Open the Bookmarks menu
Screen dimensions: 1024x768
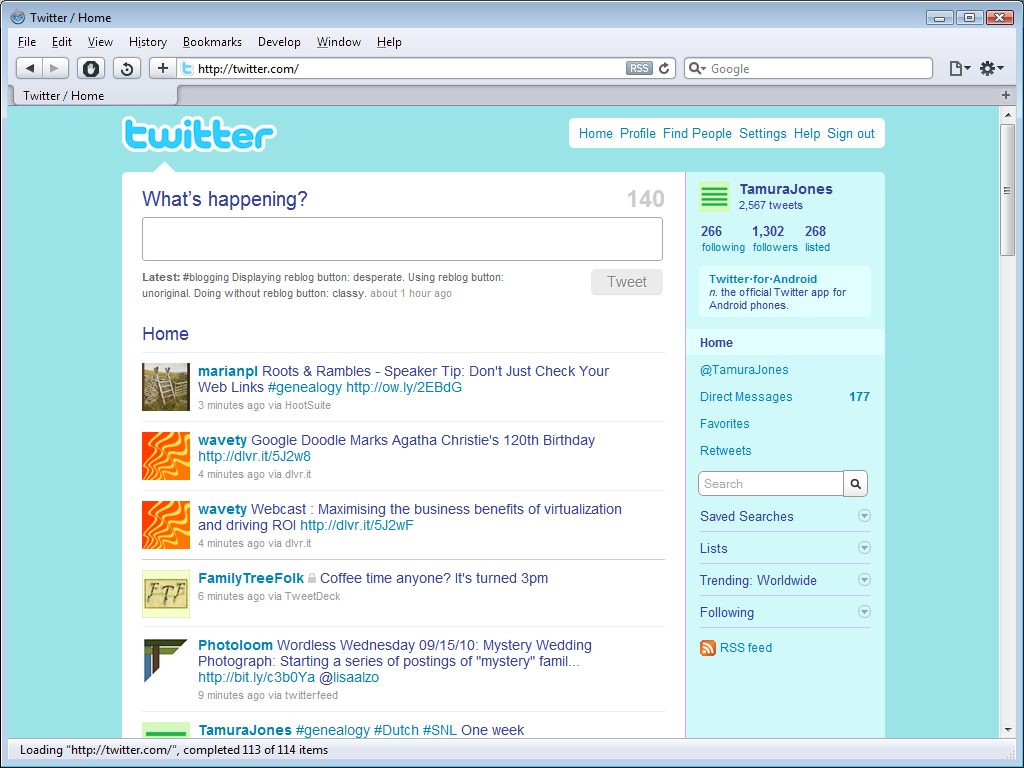pyautogui.click(x=212, y=42)
